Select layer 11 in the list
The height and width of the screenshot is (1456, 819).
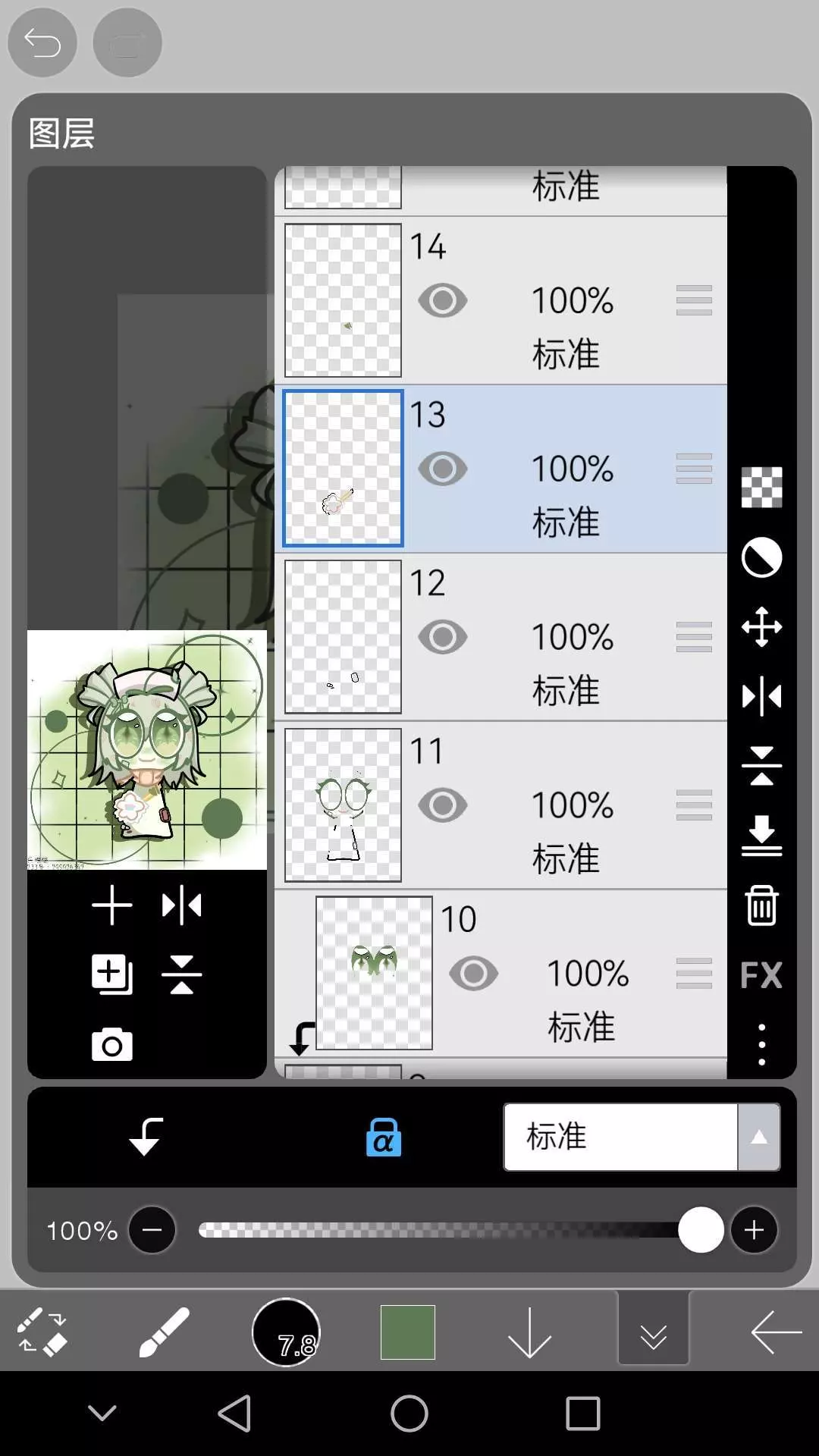[500, 805]
